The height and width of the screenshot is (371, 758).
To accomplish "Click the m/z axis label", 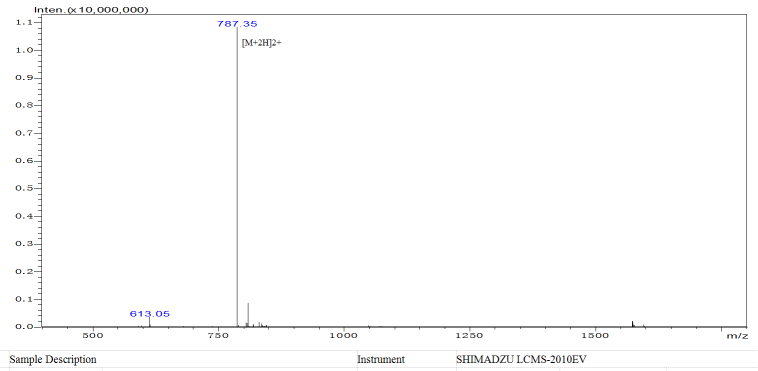I will [738, 336].
